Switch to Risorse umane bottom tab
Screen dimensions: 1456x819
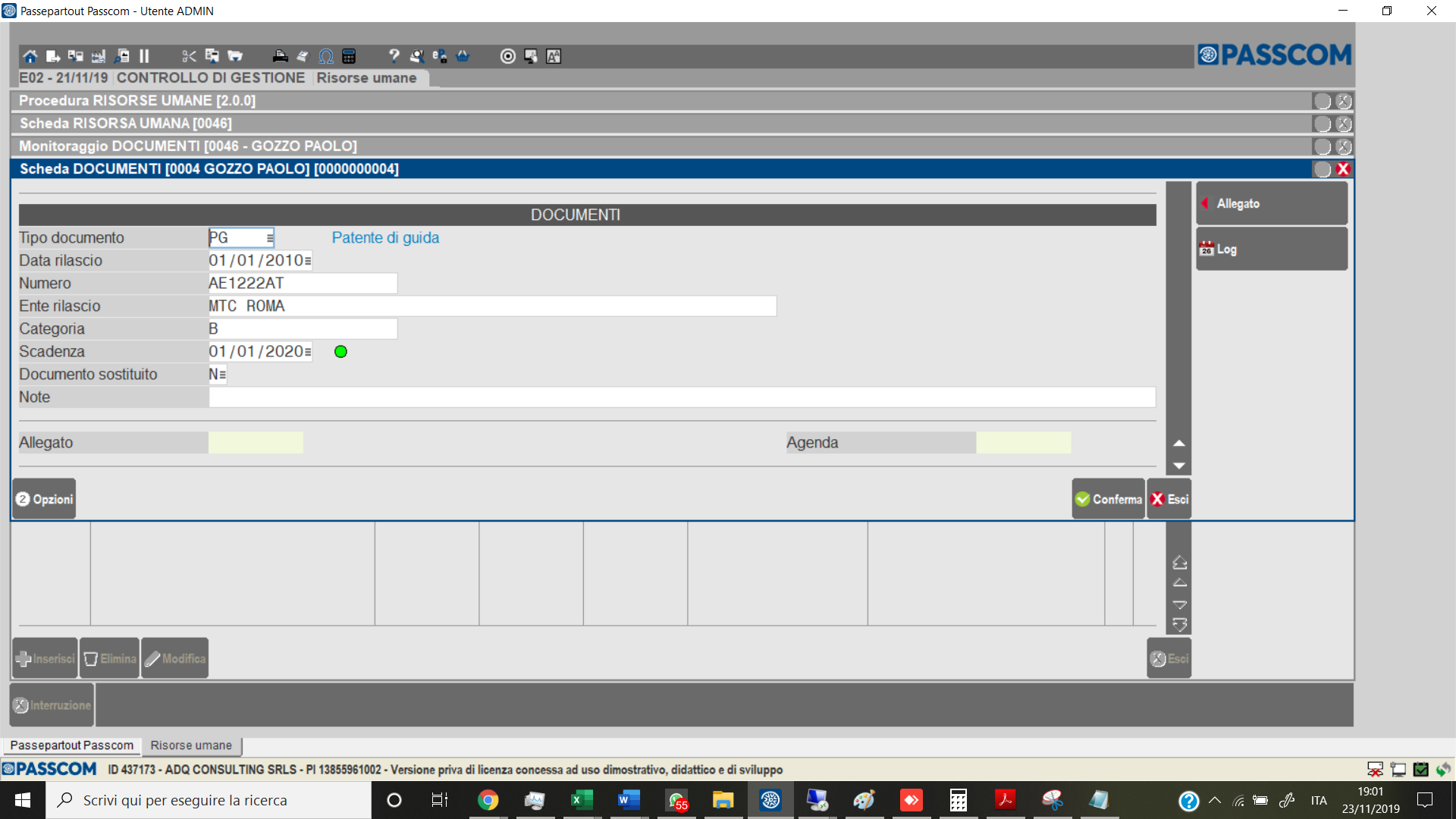point(191,745)
